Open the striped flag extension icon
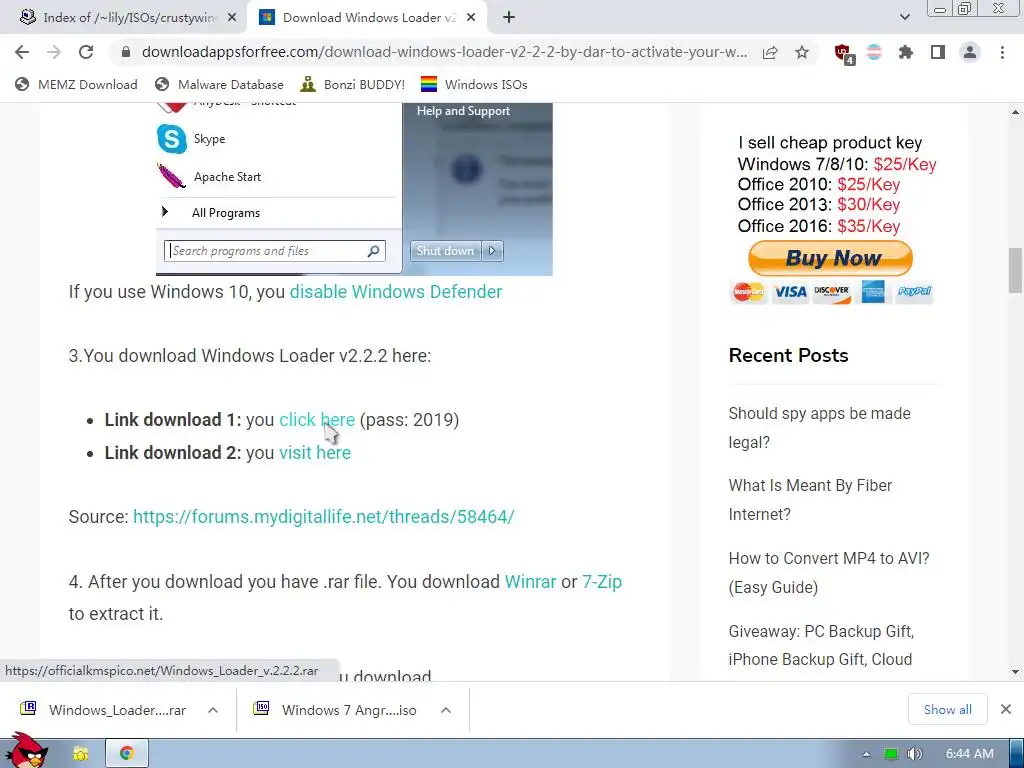The width and height of the screenshot is (1024, 768). (x=874, y=52)
